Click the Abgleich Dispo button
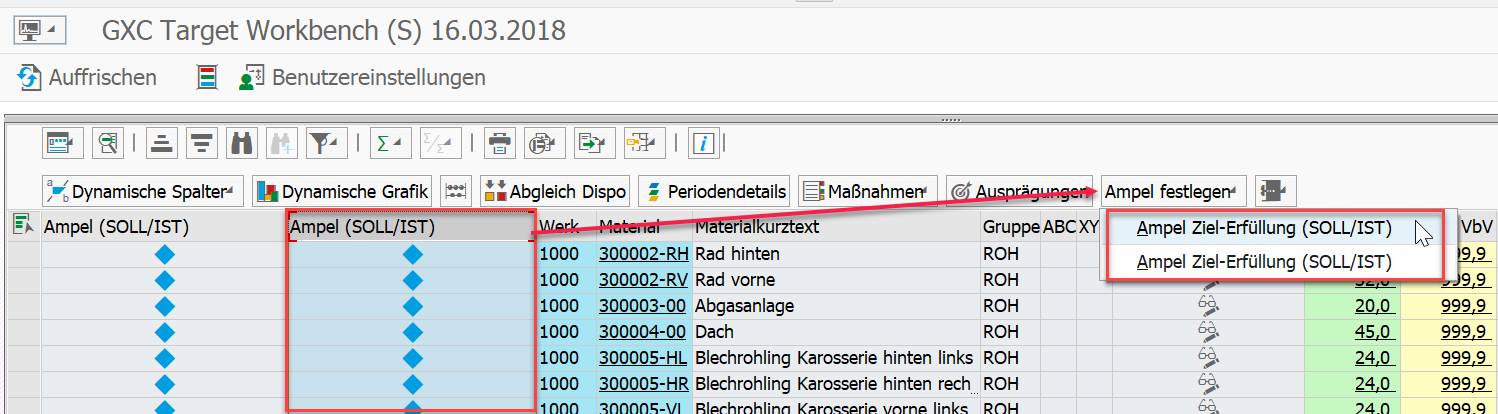The width and height of the screenshot is (1498, 414). 555,190
